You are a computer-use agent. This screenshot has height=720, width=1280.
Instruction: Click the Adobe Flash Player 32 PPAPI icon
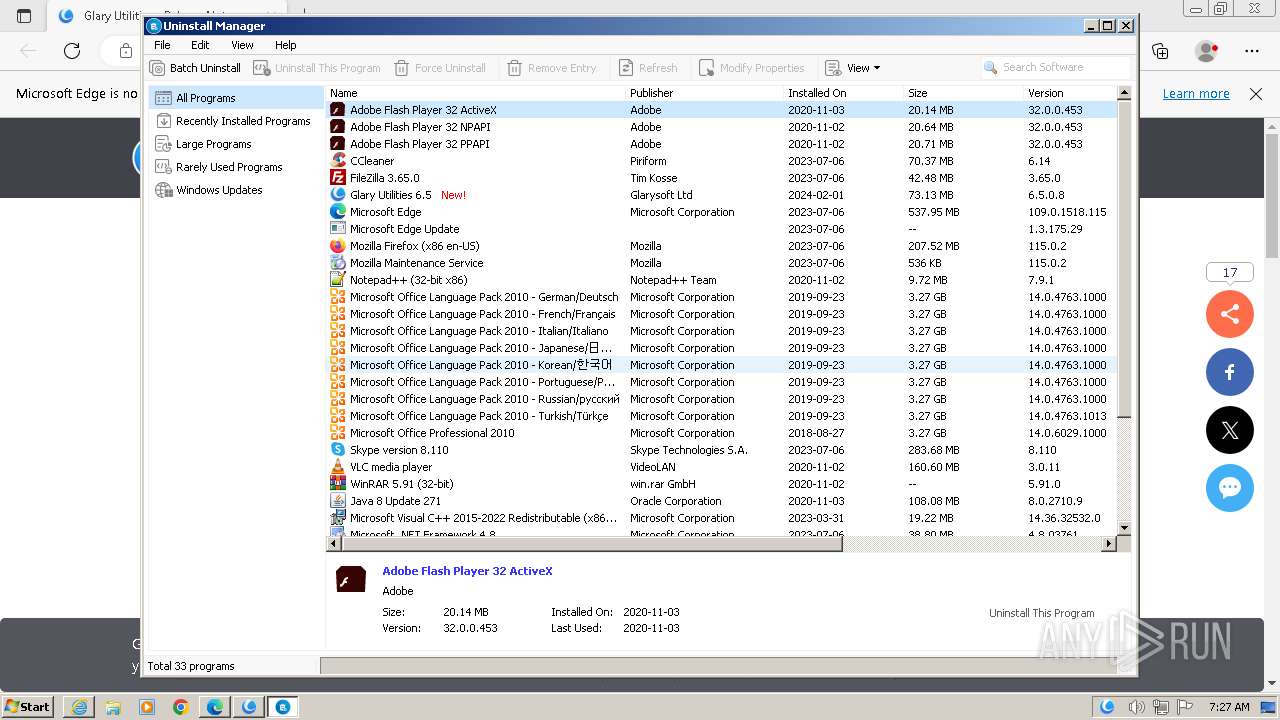pos(338,144)
